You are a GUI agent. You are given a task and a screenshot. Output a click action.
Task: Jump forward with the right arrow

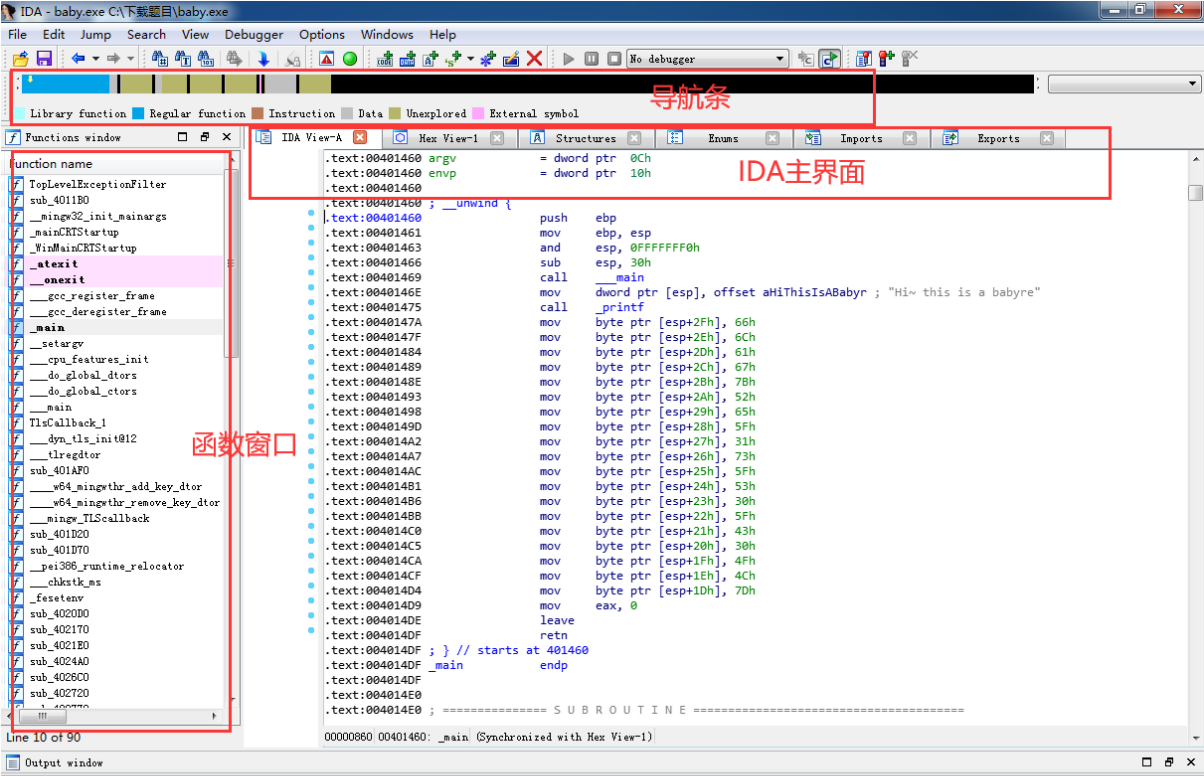pyautogui.click(x=113, y=59)
